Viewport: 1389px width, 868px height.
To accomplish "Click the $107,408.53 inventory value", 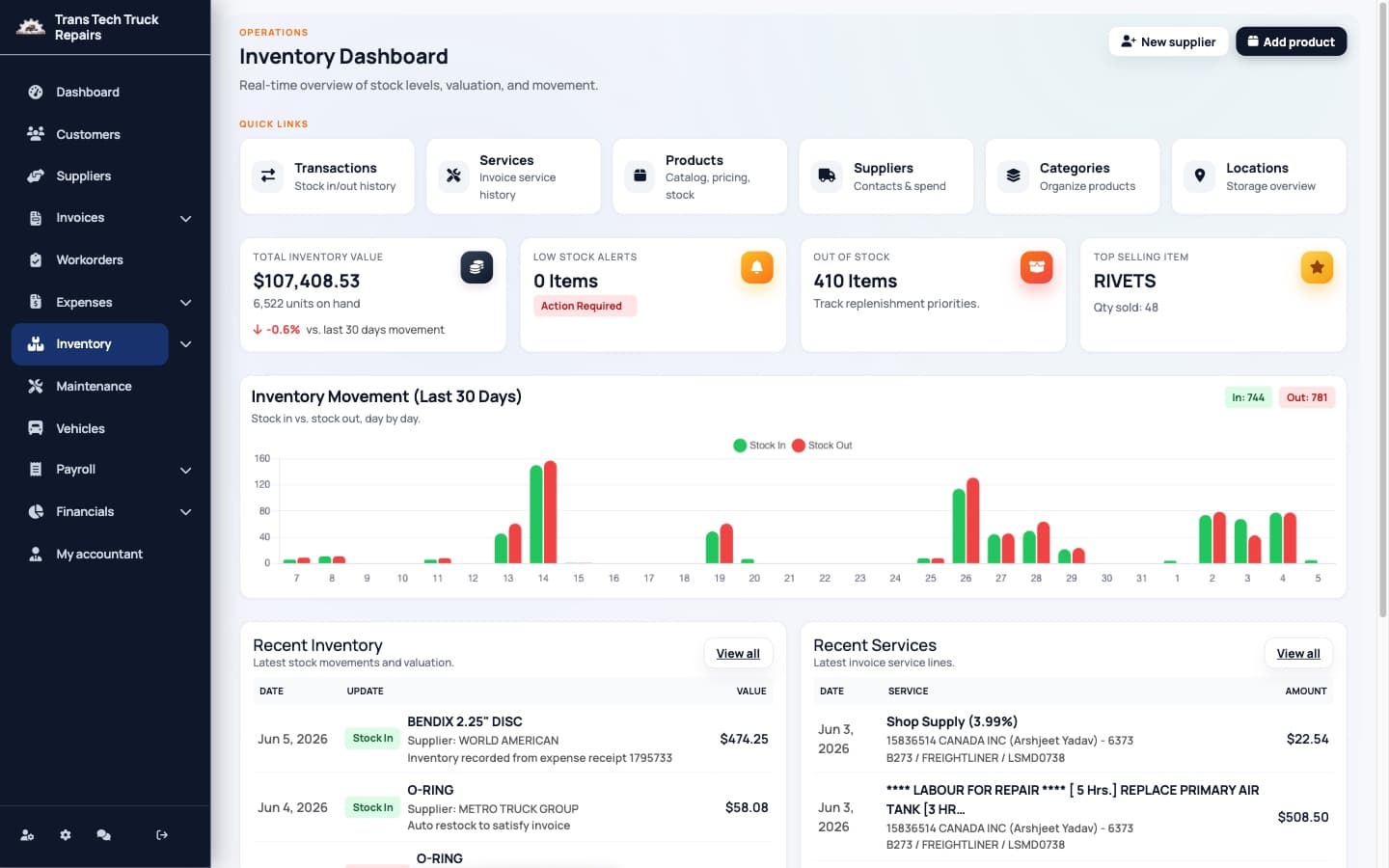I will click(x=307, y=282).
